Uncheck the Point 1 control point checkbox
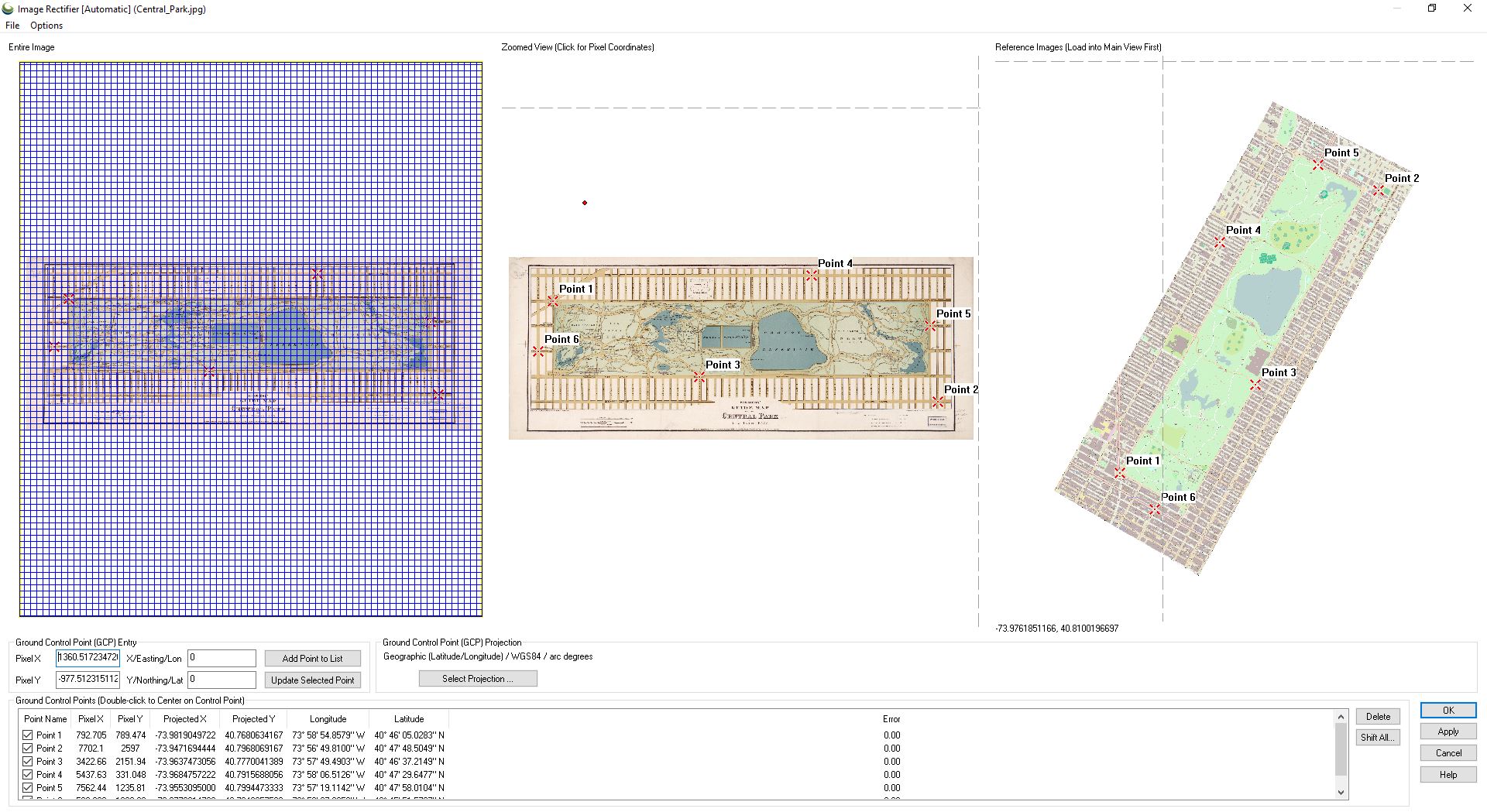Screen dimensions: 1487x812 point(28,735)
